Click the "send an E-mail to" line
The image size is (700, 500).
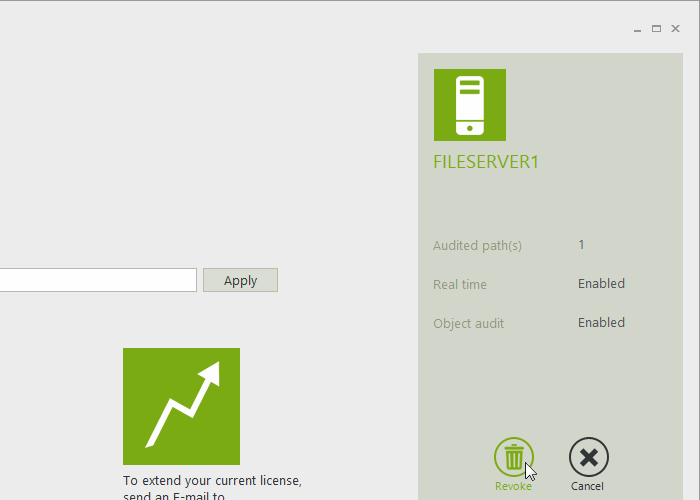(x=174, y=496)
